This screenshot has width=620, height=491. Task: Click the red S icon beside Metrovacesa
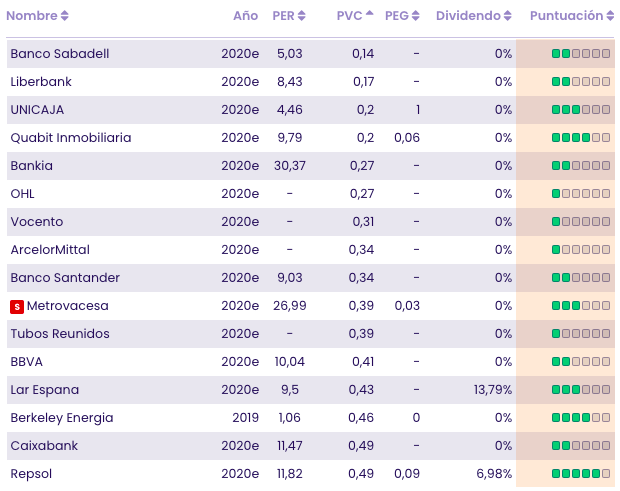tap(17, 306)
